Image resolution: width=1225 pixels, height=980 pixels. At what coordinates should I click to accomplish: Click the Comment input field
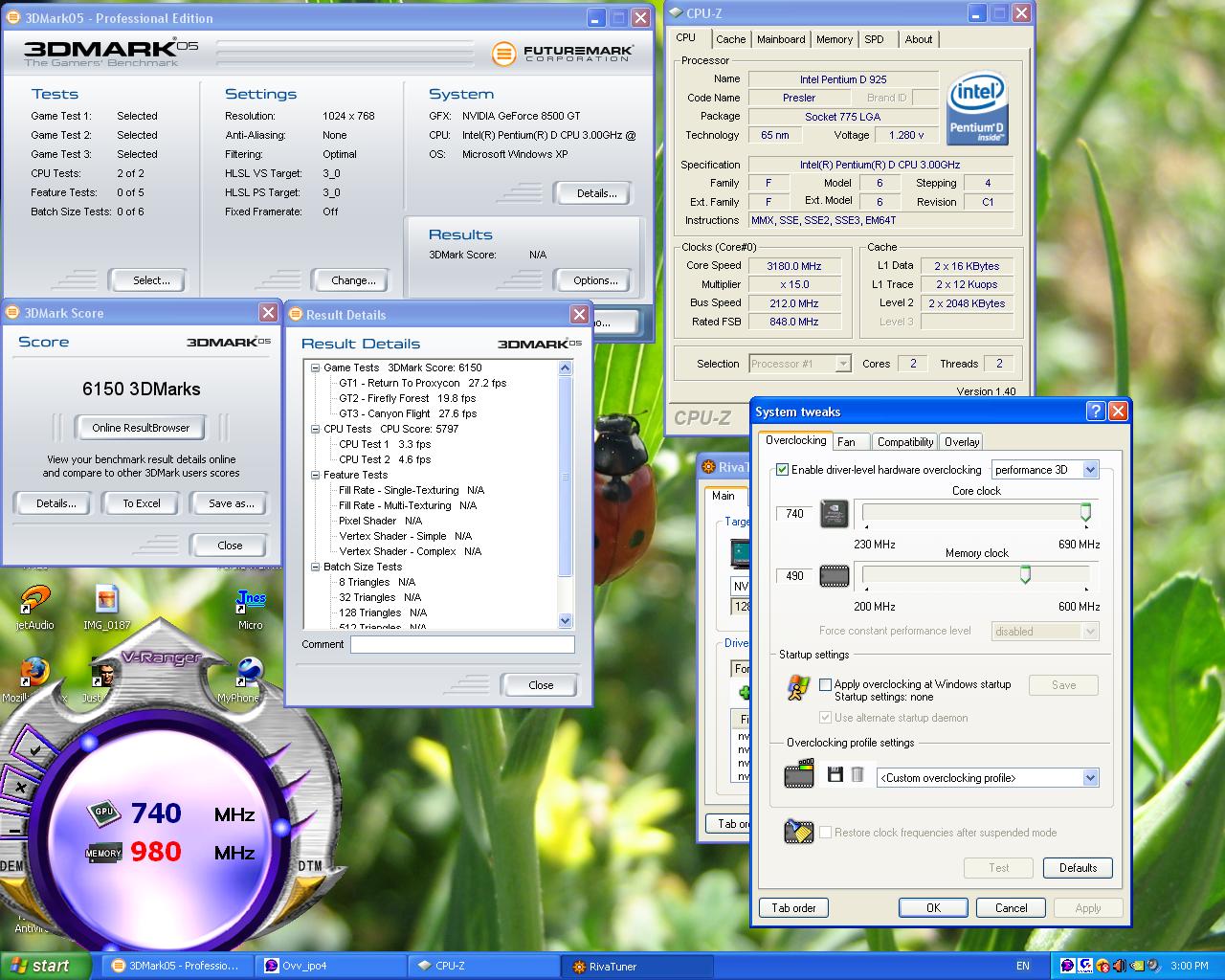462,645
